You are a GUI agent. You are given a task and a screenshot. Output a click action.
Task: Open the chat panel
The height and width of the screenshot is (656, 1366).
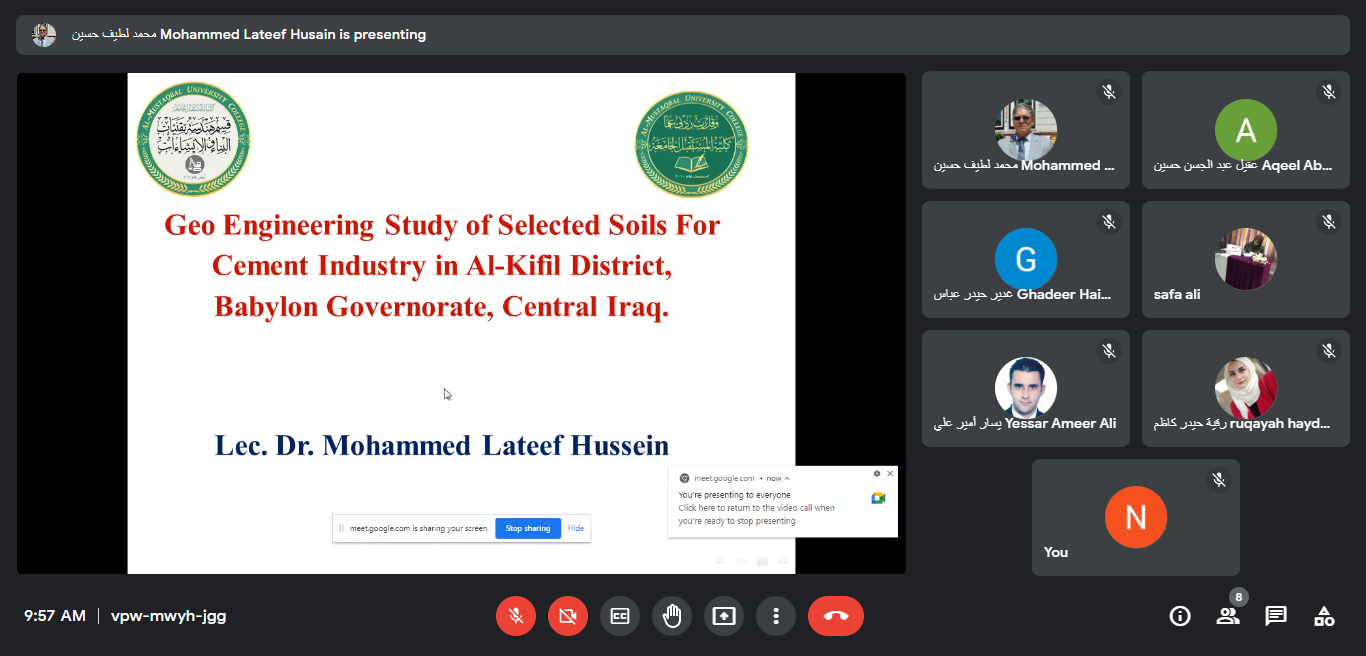tap(1276, 616)
